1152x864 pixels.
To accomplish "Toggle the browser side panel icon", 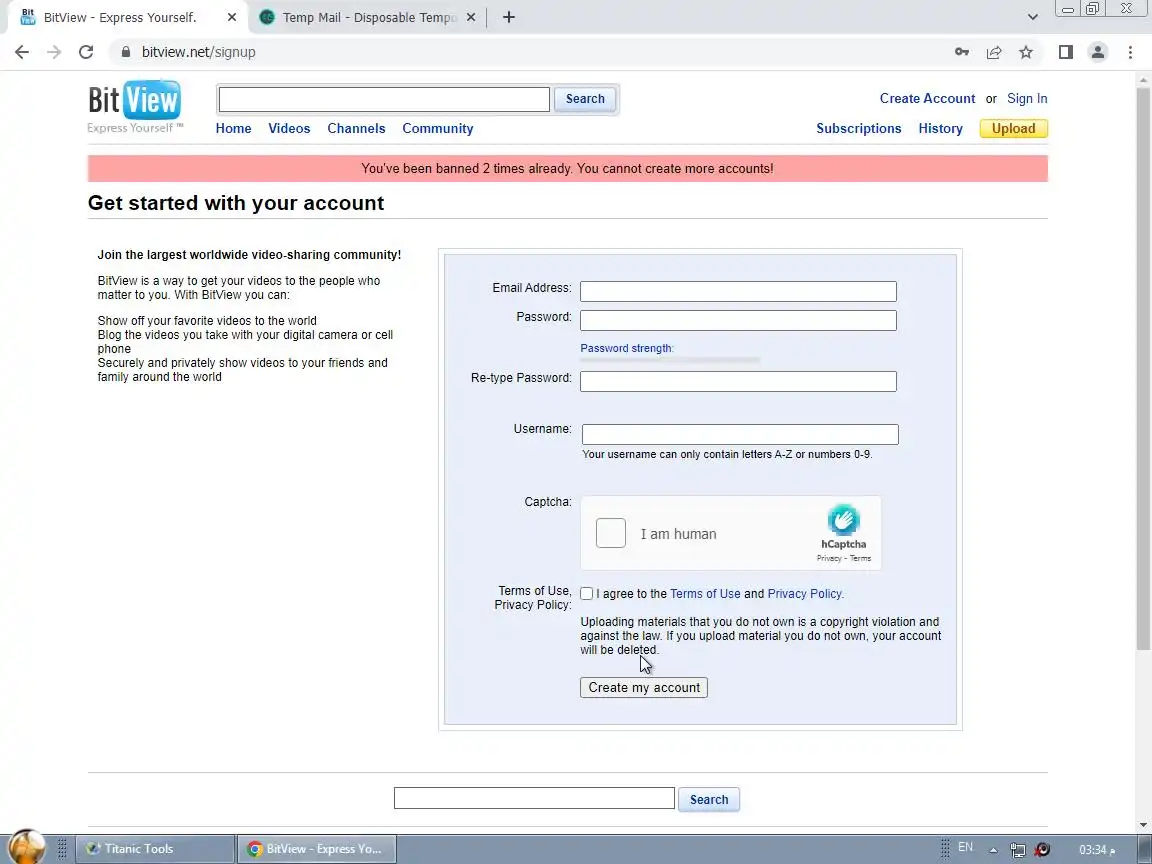I will click(1066, 52).
